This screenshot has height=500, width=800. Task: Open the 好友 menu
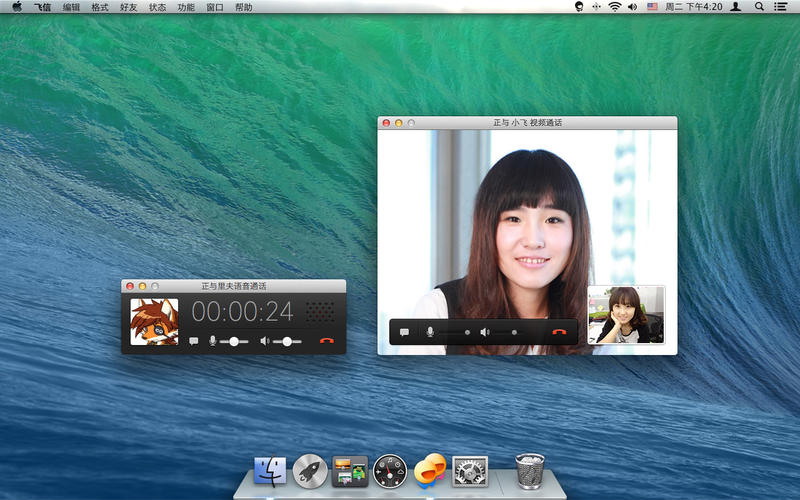tap(129, 7)
